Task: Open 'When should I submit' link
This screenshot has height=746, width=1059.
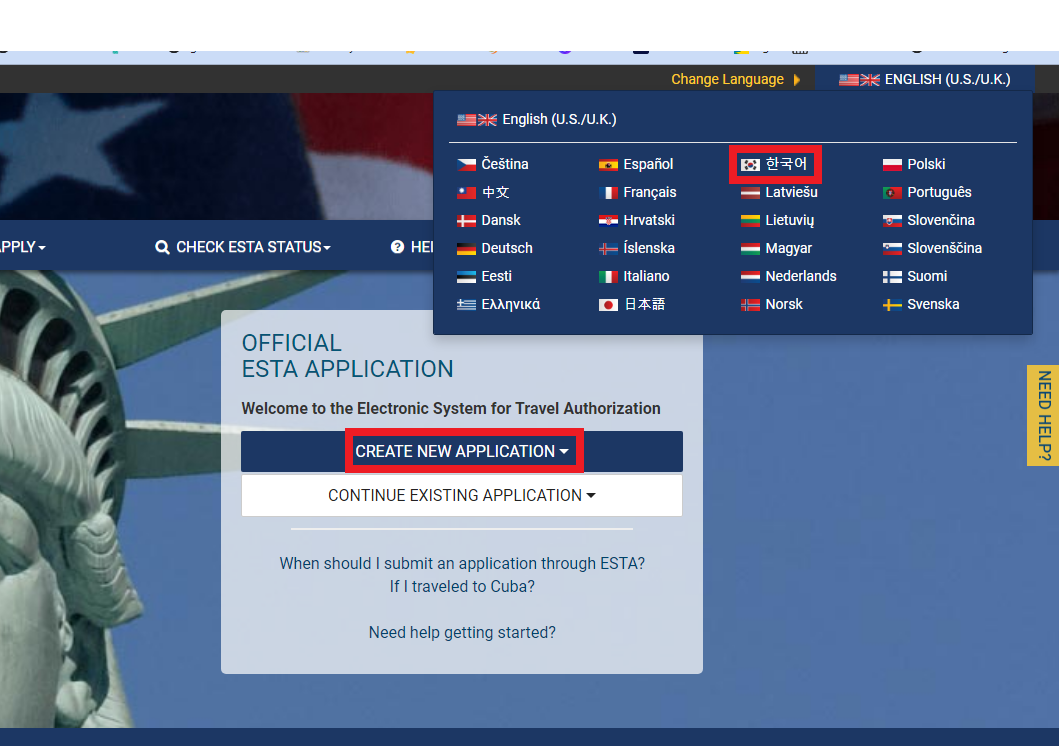Action: click(x=462, y=564)
